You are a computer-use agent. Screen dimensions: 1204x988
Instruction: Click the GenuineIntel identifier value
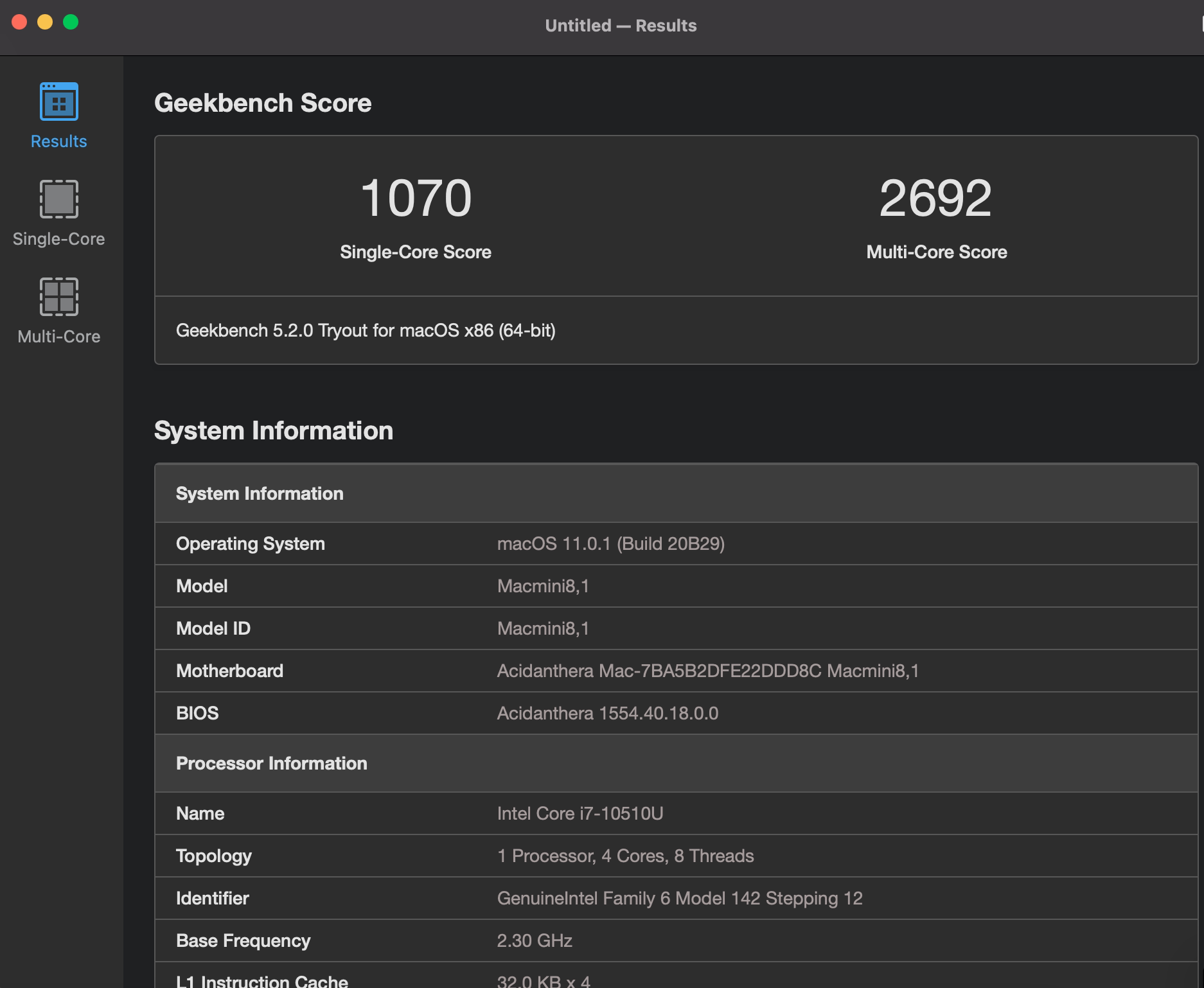coord(679,898)
